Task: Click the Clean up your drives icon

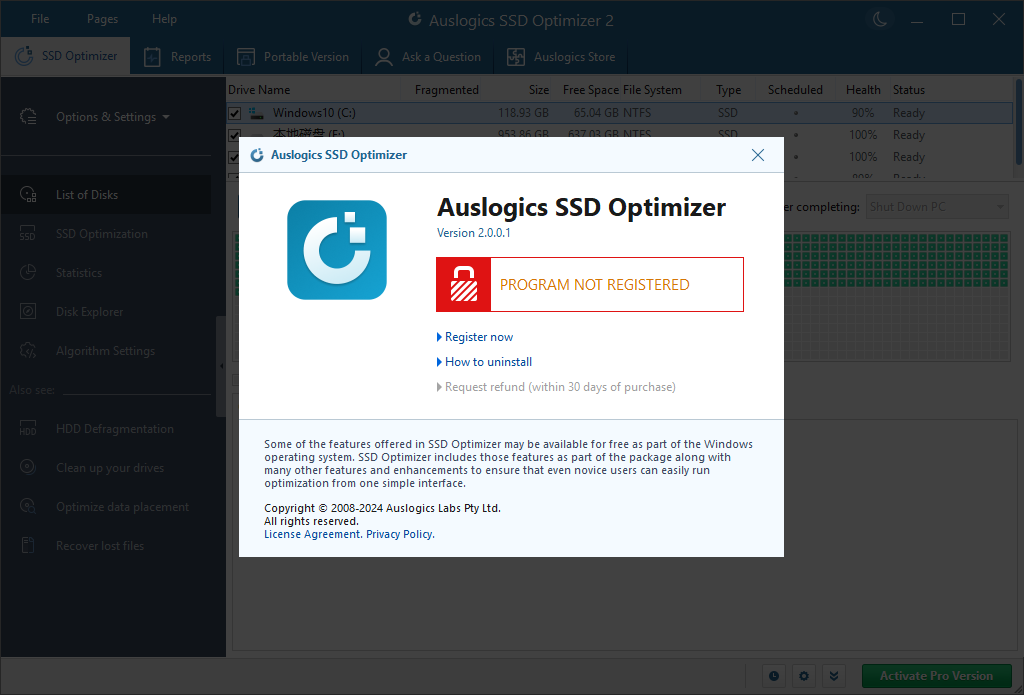Action: point(28,468)
